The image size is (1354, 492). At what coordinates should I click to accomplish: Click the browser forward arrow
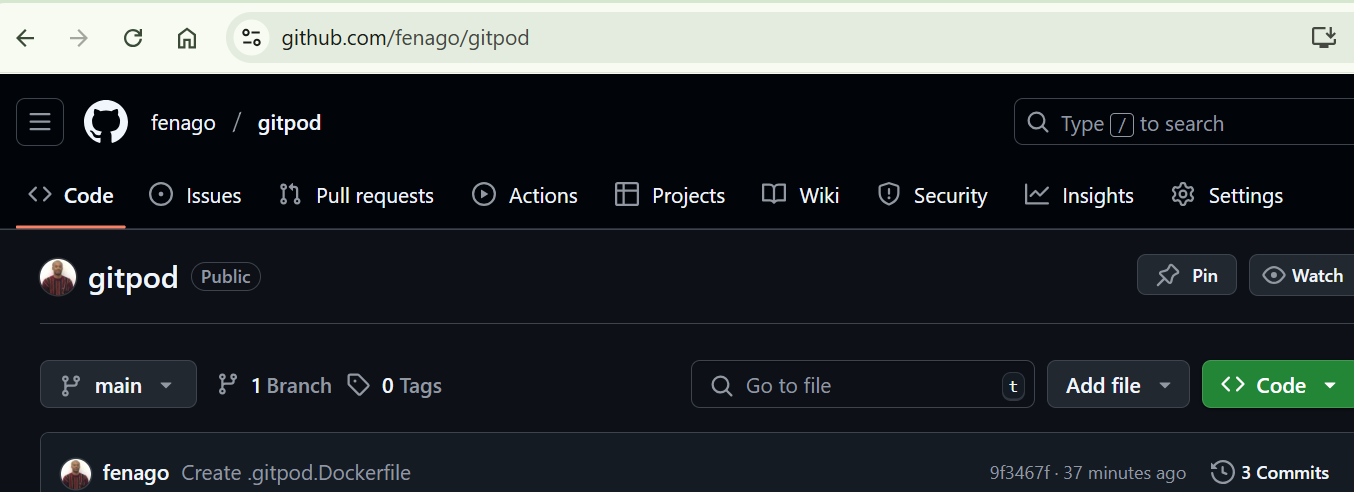79,38
